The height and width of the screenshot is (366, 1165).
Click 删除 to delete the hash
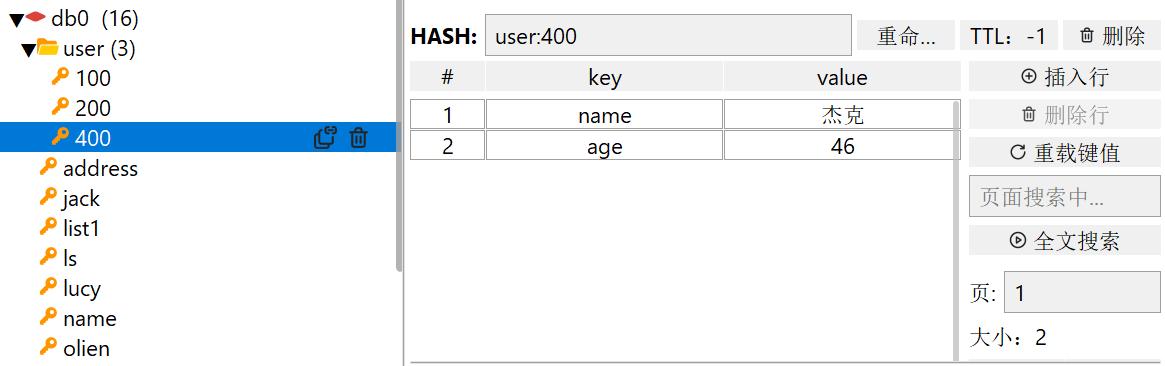point(1112,36)
